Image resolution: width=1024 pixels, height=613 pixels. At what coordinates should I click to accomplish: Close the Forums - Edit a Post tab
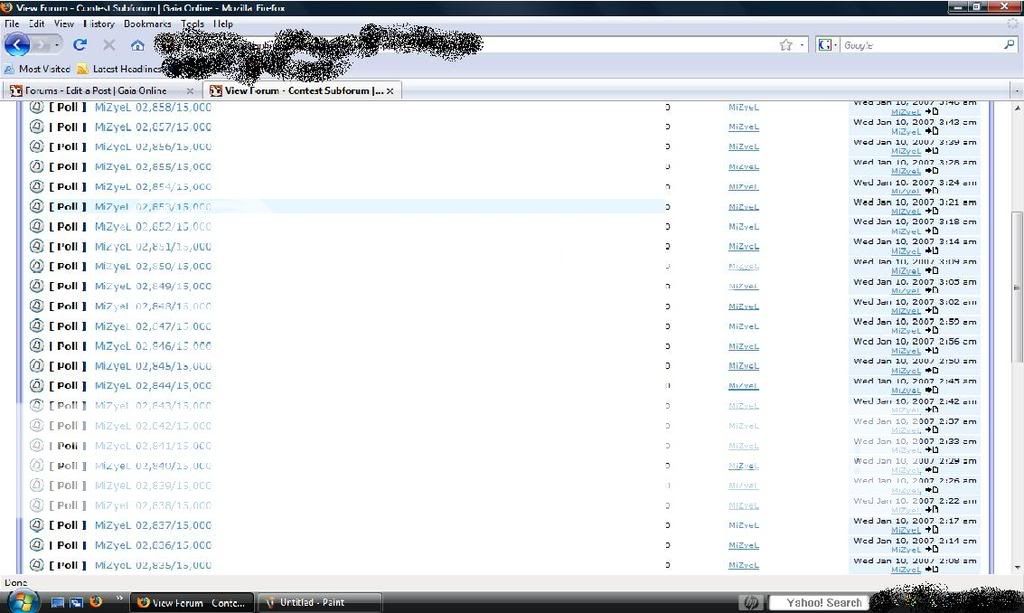(190, 90)
